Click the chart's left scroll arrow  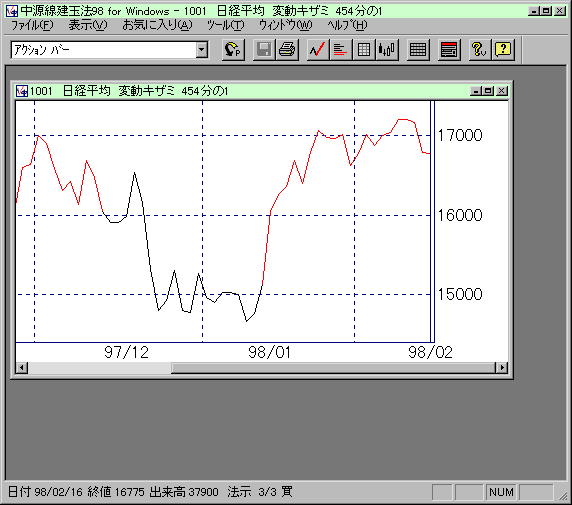22,367
